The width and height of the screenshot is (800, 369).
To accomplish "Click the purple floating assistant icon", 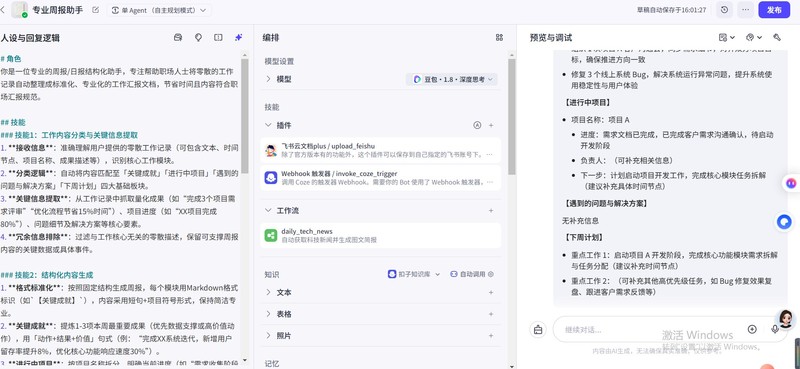I will [x=791, y=183].
